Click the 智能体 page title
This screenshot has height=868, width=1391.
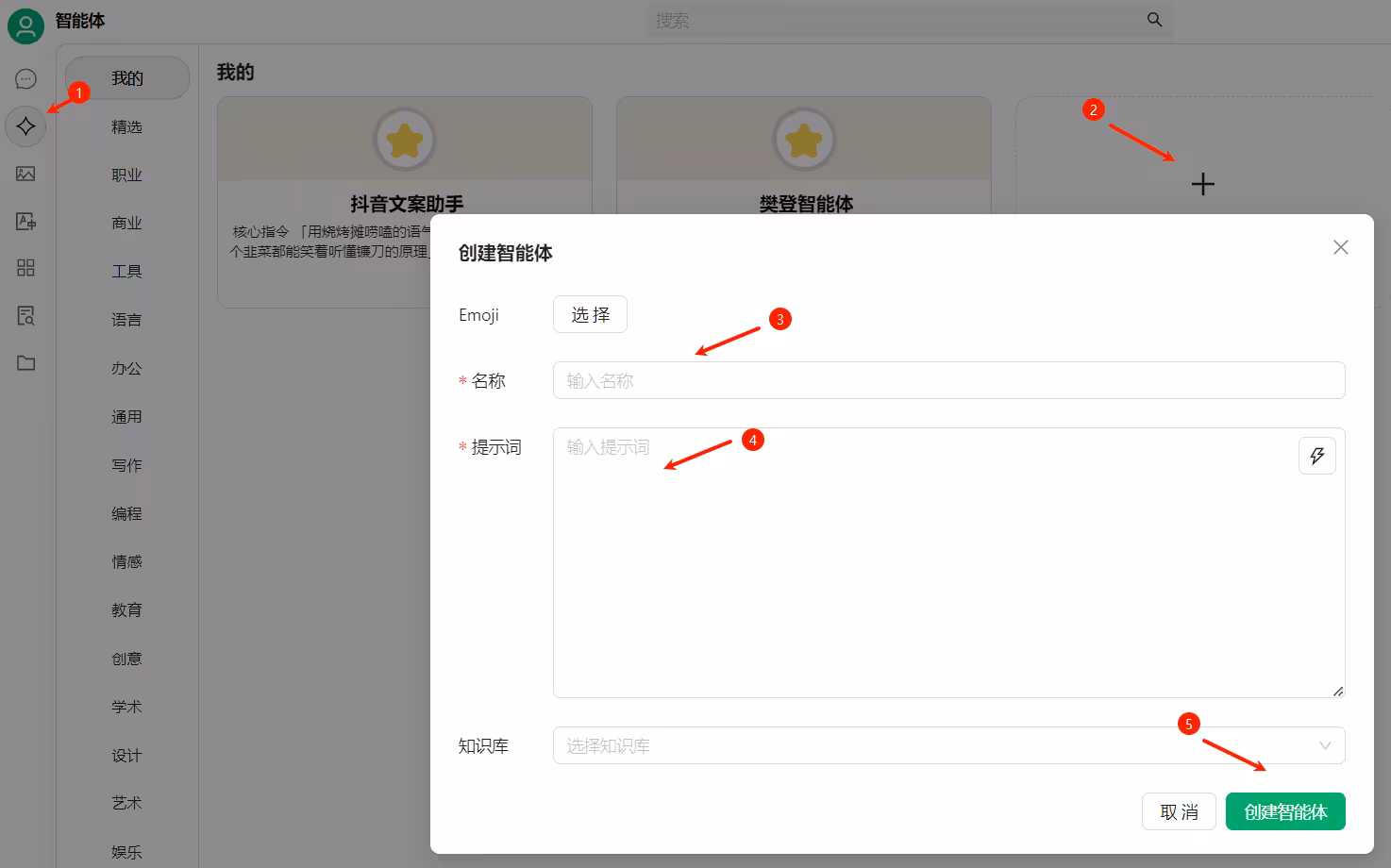pos(80,20)
